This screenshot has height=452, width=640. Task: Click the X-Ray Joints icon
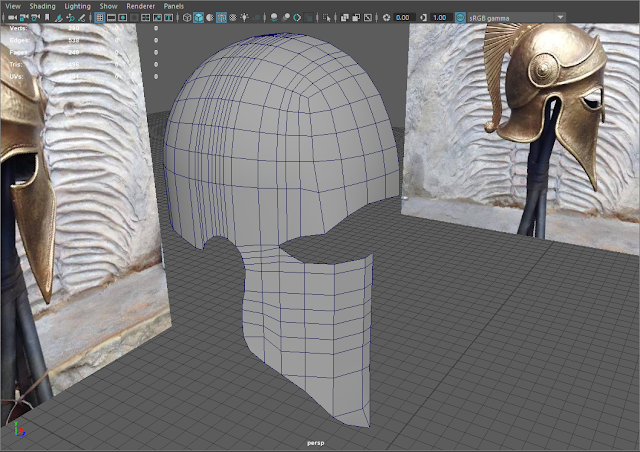[x=368, y=18]
